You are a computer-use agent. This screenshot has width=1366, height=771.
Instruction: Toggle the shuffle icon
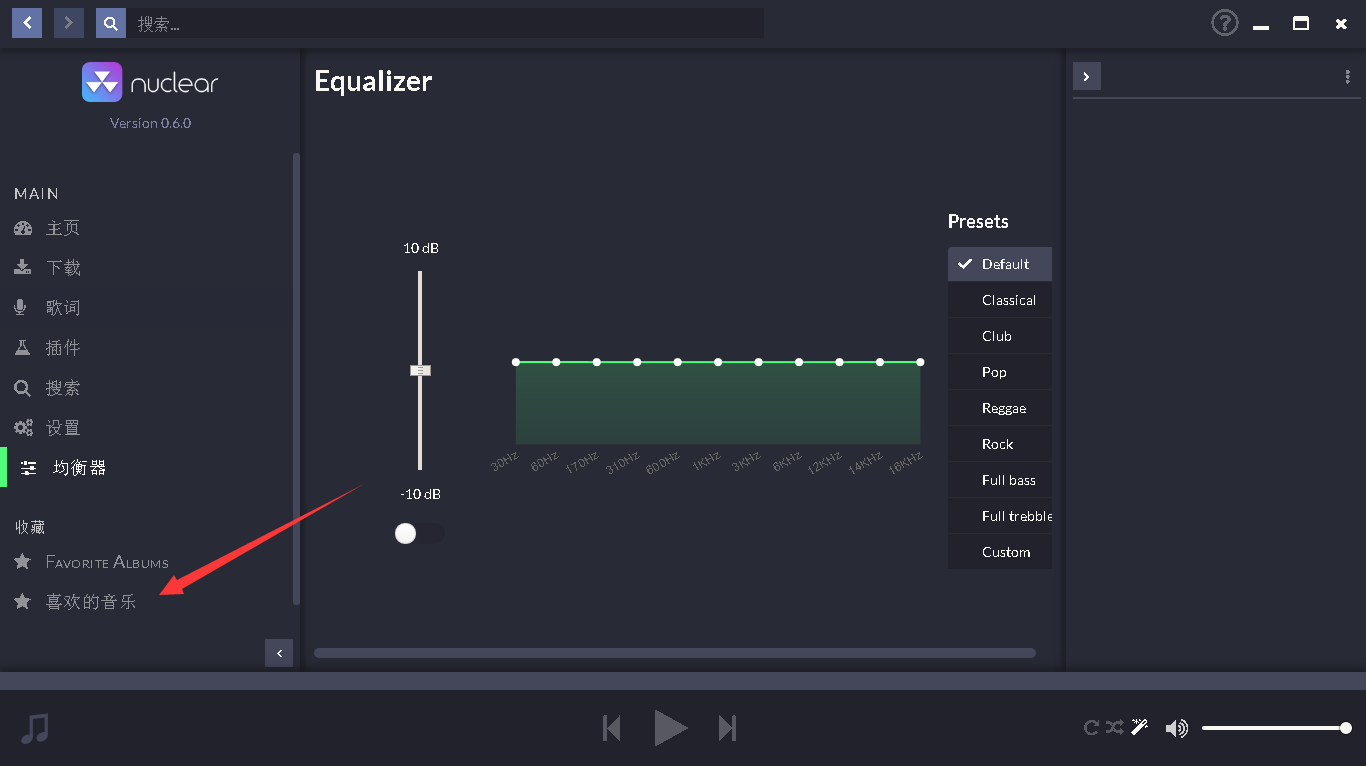click(x=1115, y=727)
